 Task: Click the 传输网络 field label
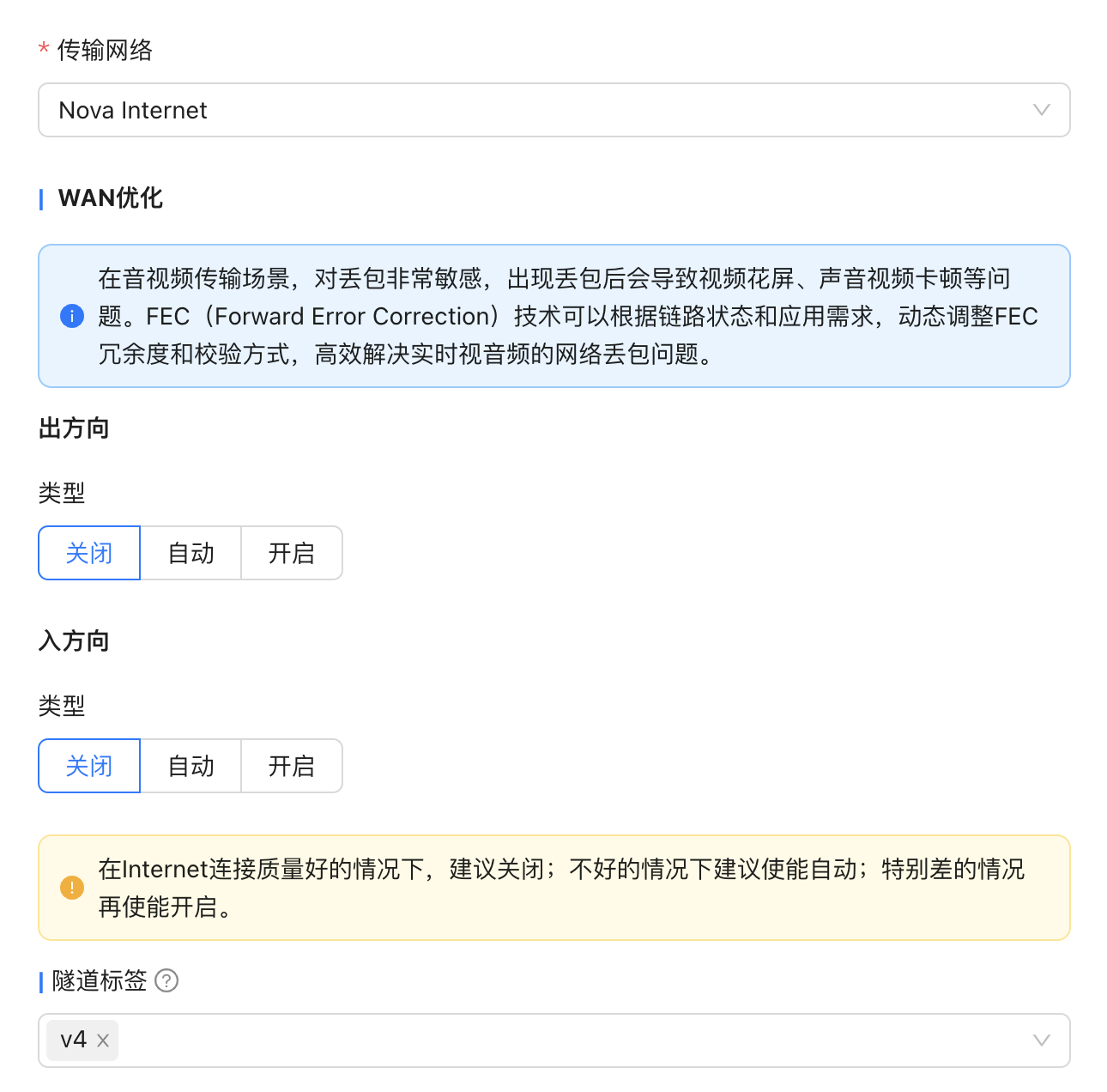[x=105, y=51]
